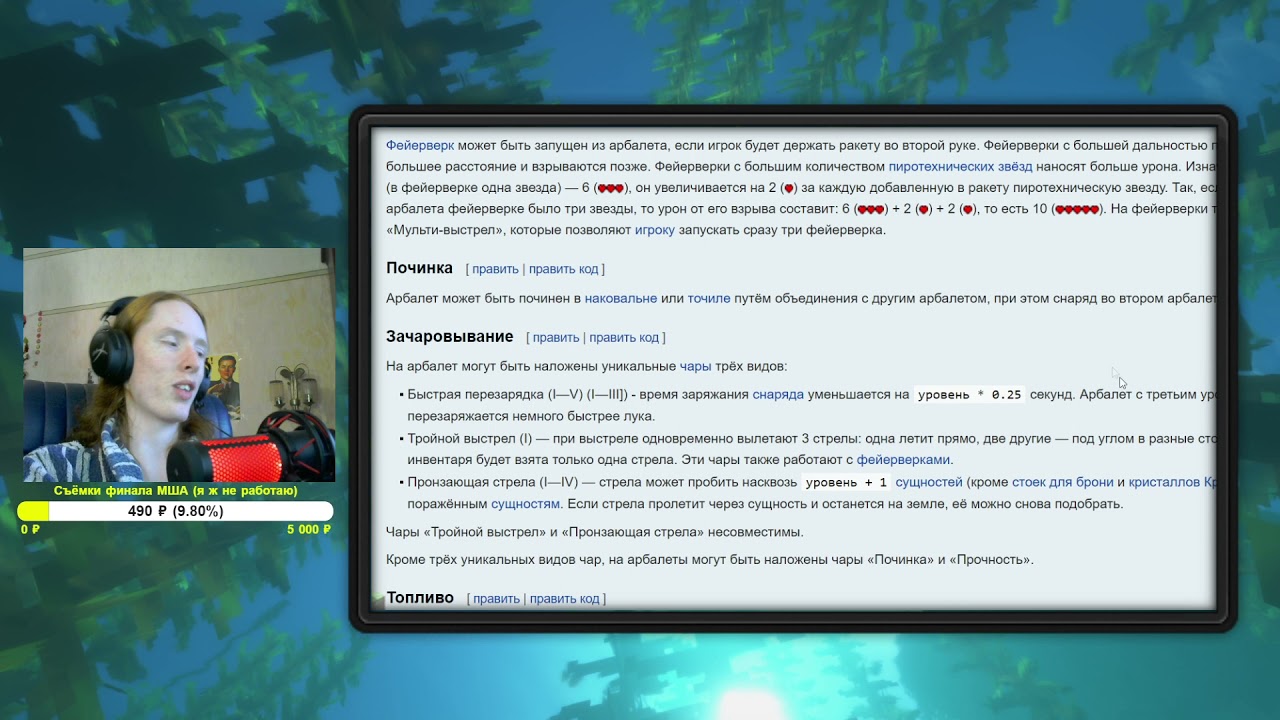Click править код next to Зачаровывание heading

[624, 338]
